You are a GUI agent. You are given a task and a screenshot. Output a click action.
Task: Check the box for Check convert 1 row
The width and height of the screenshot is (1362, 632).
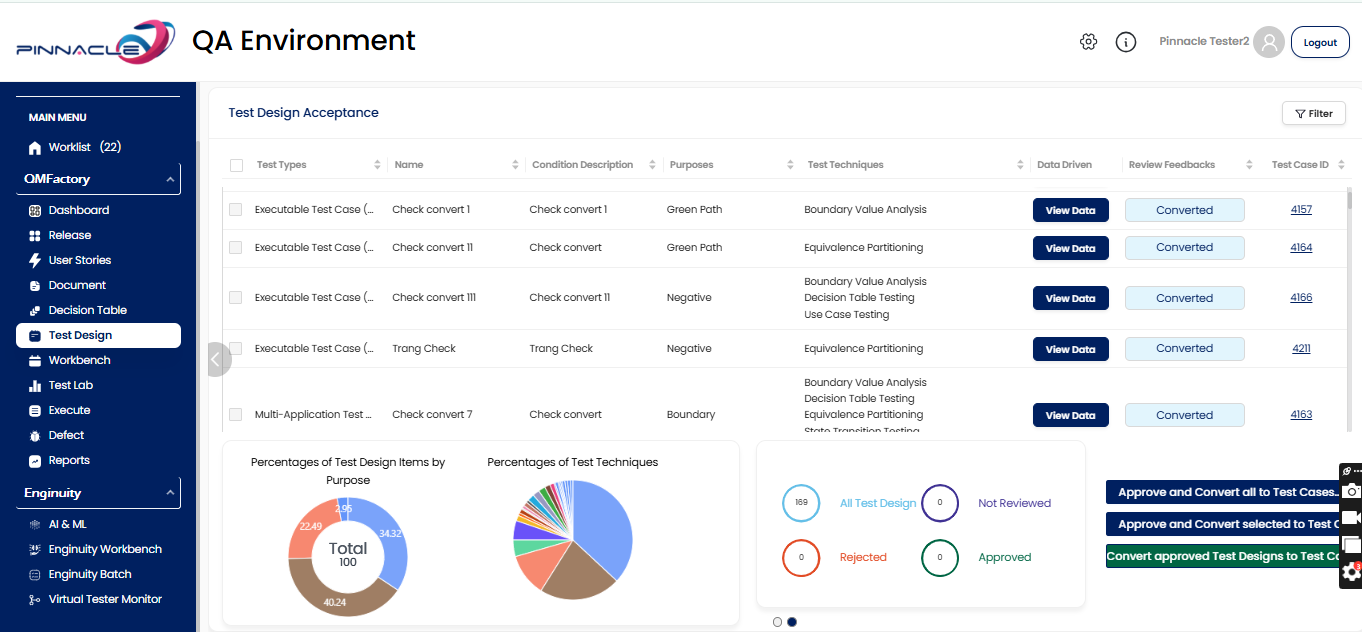point(235,210)
